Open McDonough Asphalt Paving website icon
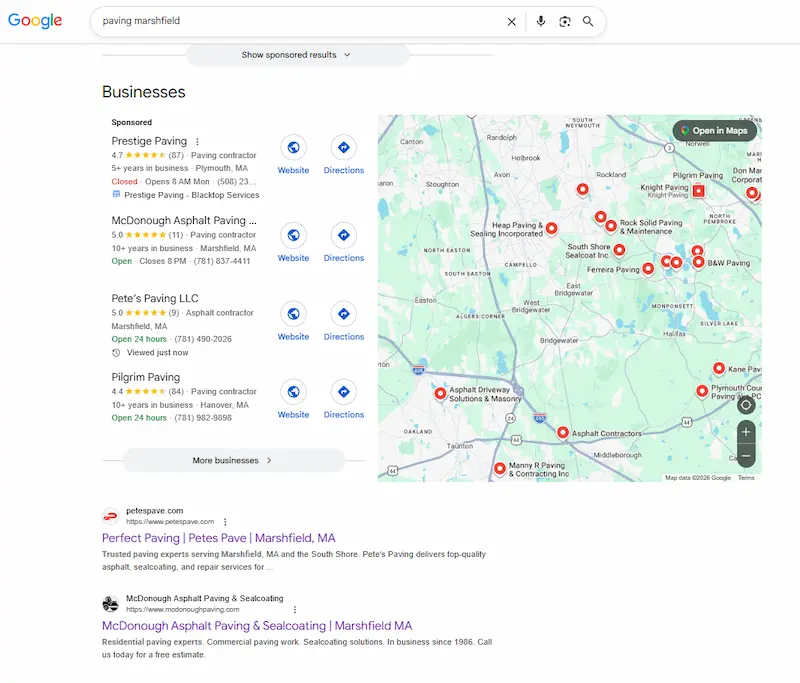This screenshot has height=683, width=800. pyautogui.click(x=293, y=235)
